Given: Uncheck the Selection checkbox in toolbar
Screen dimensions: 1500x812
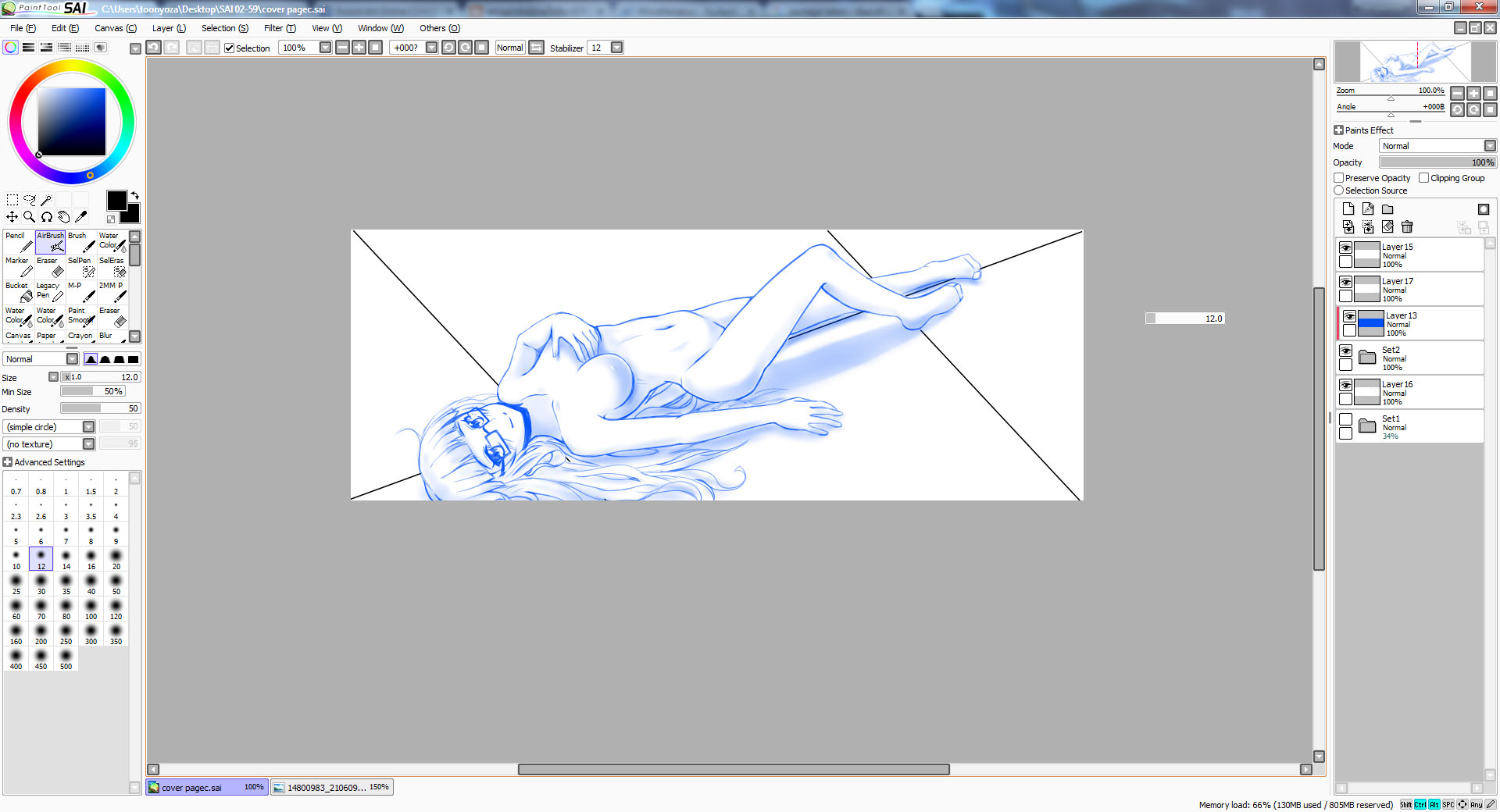Looking at the screenshot, I should [x=230, y=48].
